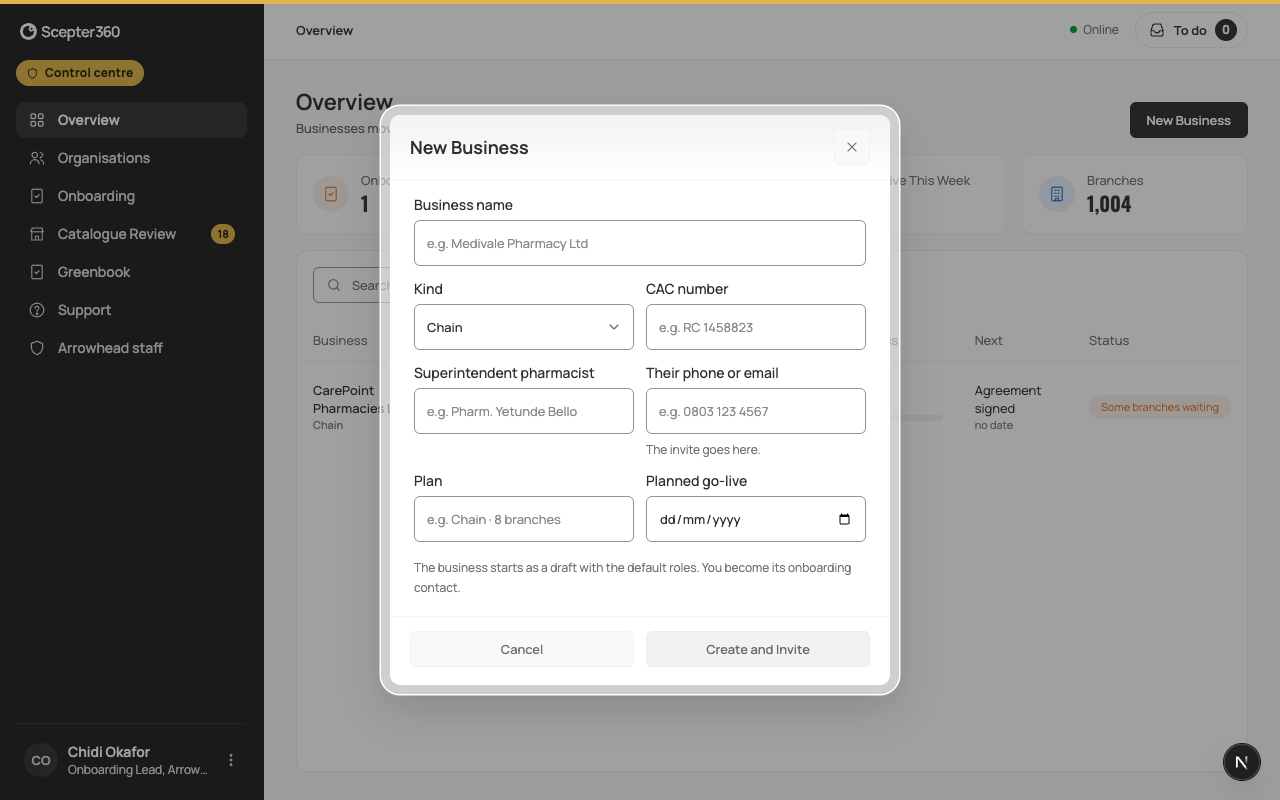The height and width of the screenshot is (800, 1280).
Task: Open Catalogue Review in sidebar
Action: (131, 234)
